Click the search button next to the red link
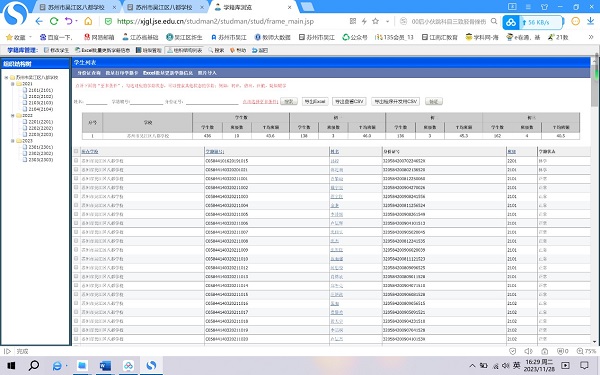Screen dimensions: 600x375 click(x=289, y=101)
